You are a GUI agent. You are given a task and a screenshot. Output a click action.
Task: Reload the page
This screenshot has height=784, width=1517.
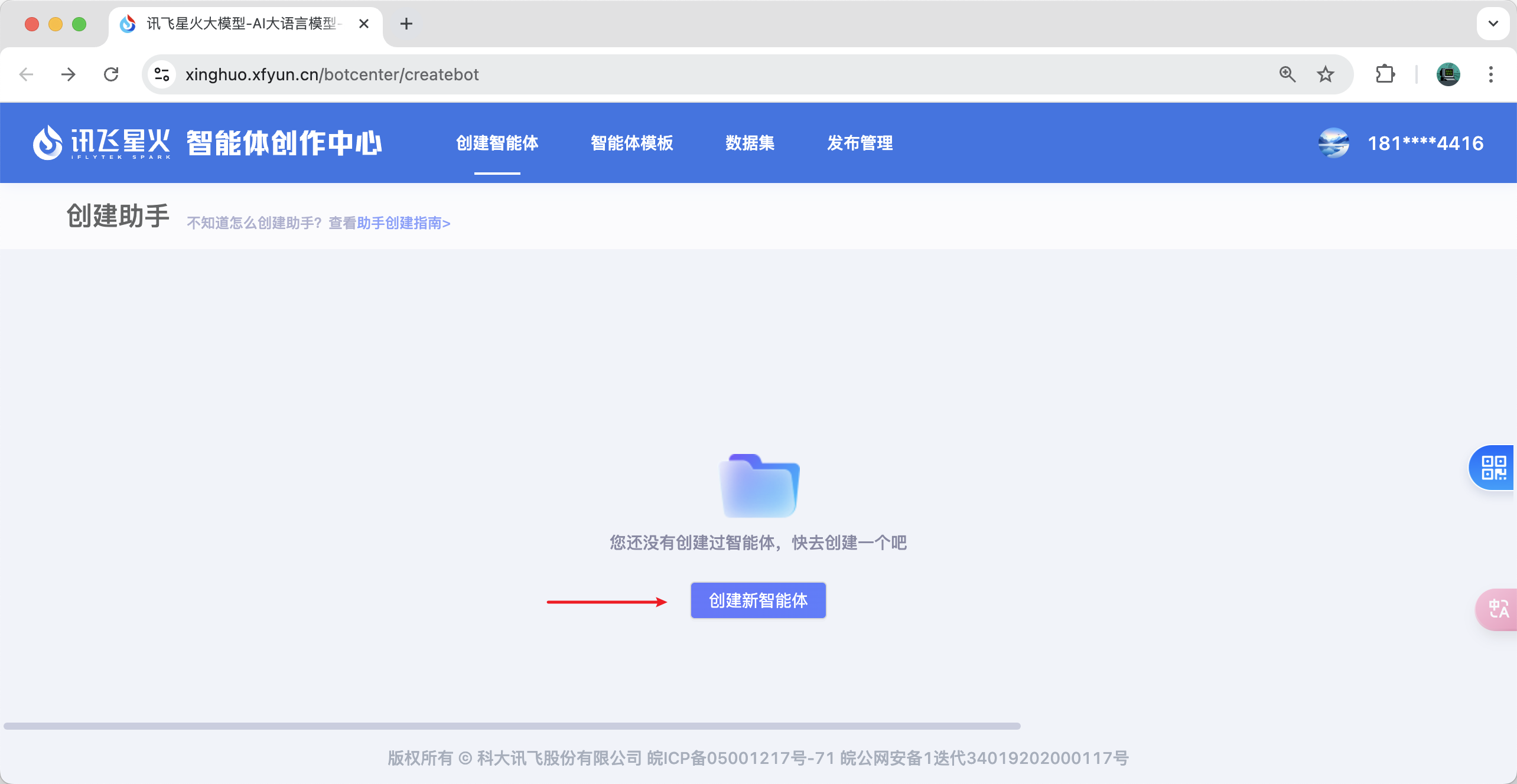tap(111, 74)
